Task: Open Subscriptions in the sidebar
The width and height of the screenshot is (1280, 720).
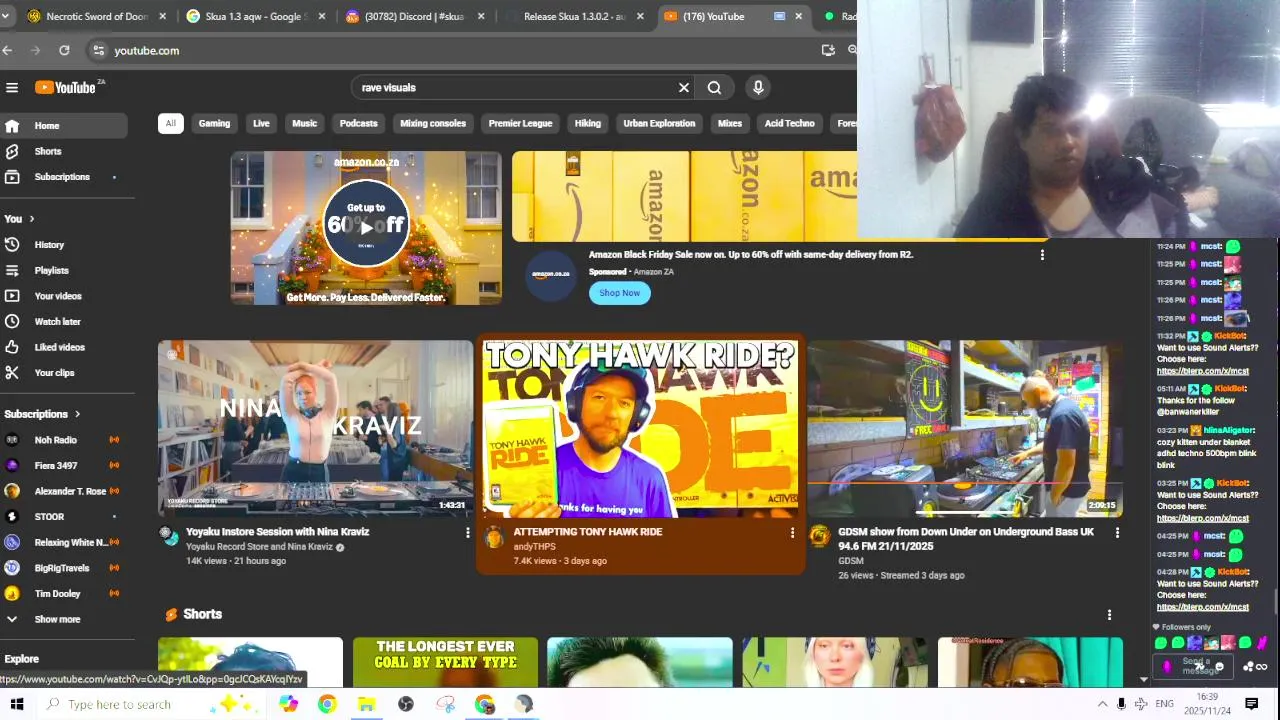Action: click(x=64, y=177)
